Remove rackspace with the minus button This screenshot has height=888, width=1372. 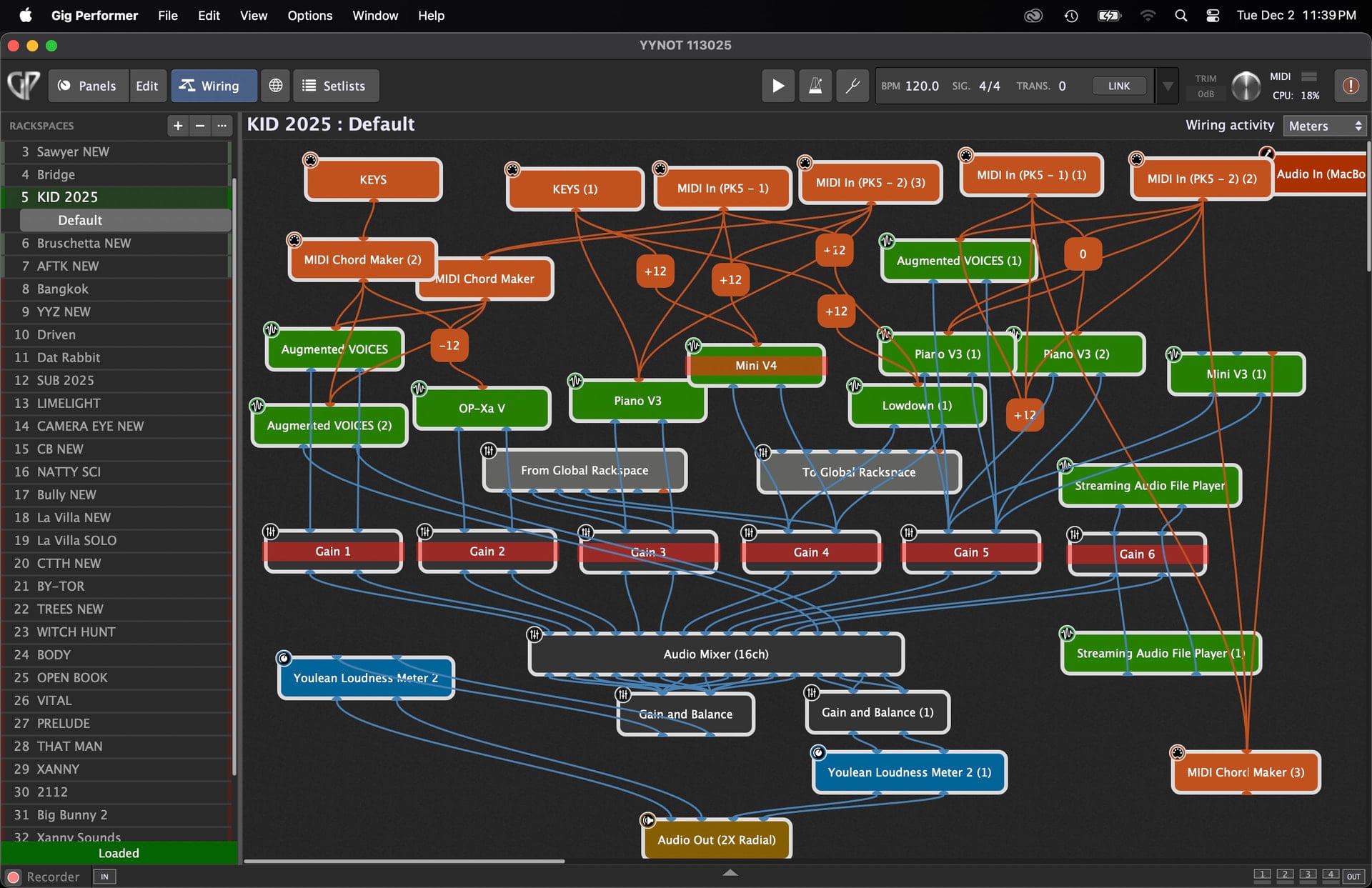(200, 126)
